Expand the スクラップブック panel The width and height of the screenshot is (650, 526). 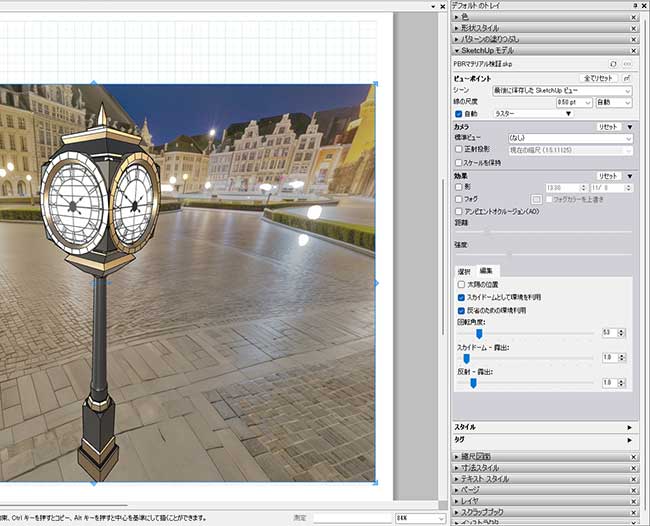pyautogui.click(x=456, y=513)
